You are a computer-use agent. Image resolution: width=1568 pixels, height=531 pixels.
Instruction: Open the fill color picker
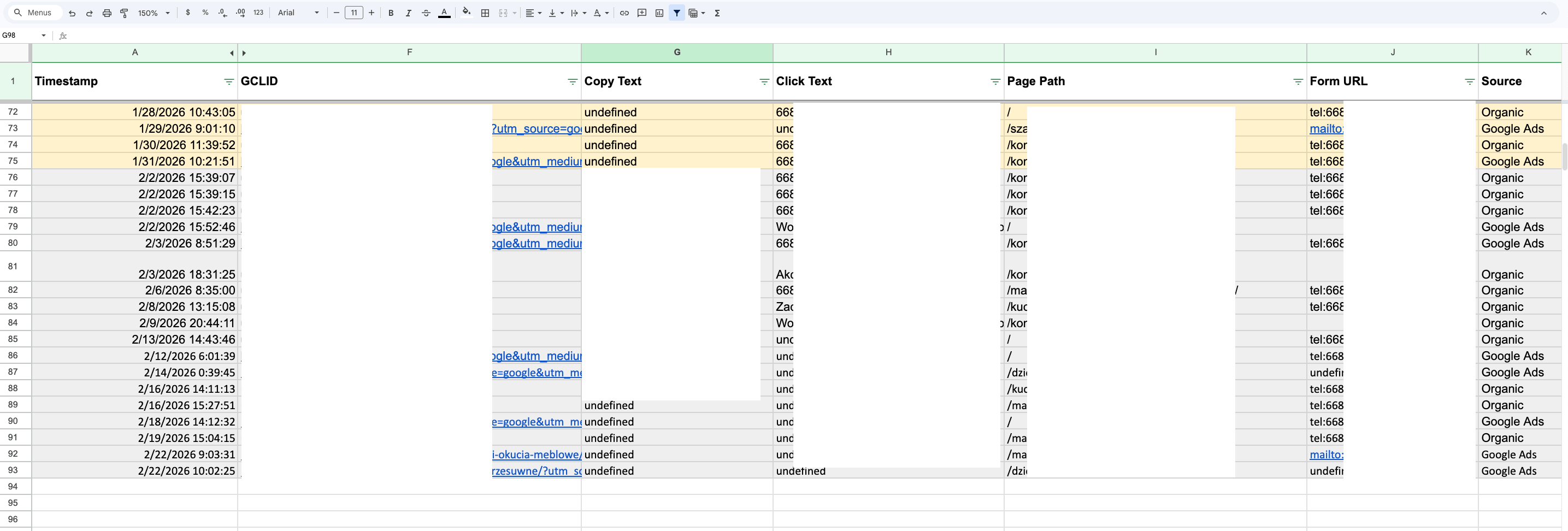click(466, 13)
